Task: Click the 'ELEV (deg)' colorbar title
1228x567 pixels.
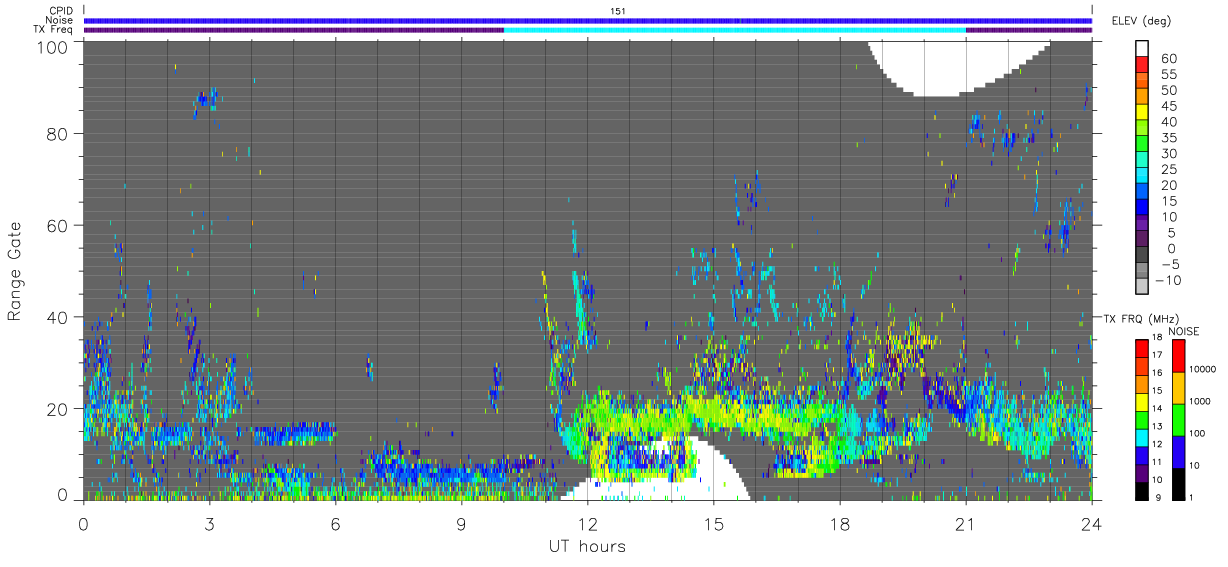Action: (1141, 21)
